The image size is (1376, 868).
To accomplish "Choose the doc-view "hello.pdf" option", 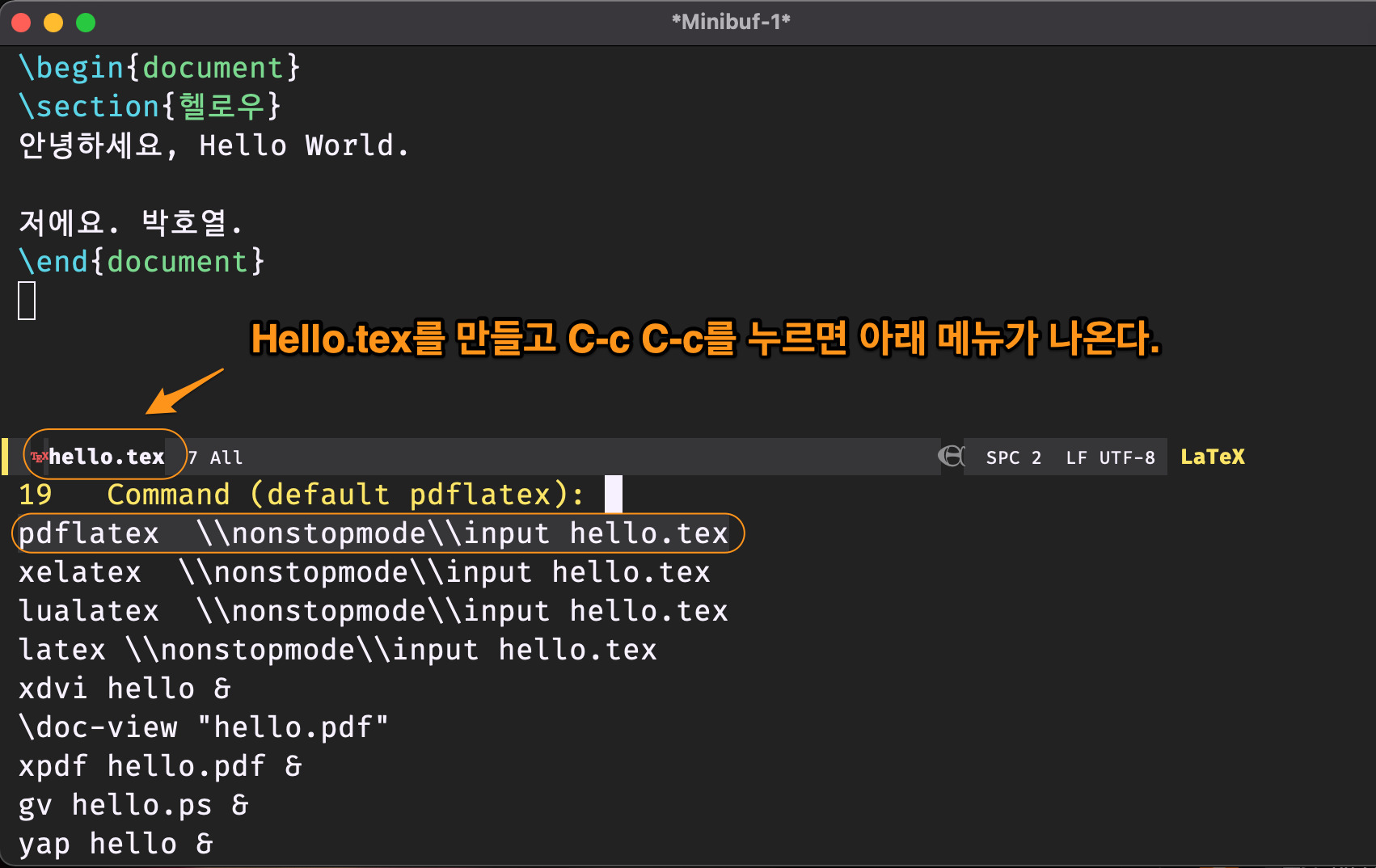I will click(x=203, y=727).
